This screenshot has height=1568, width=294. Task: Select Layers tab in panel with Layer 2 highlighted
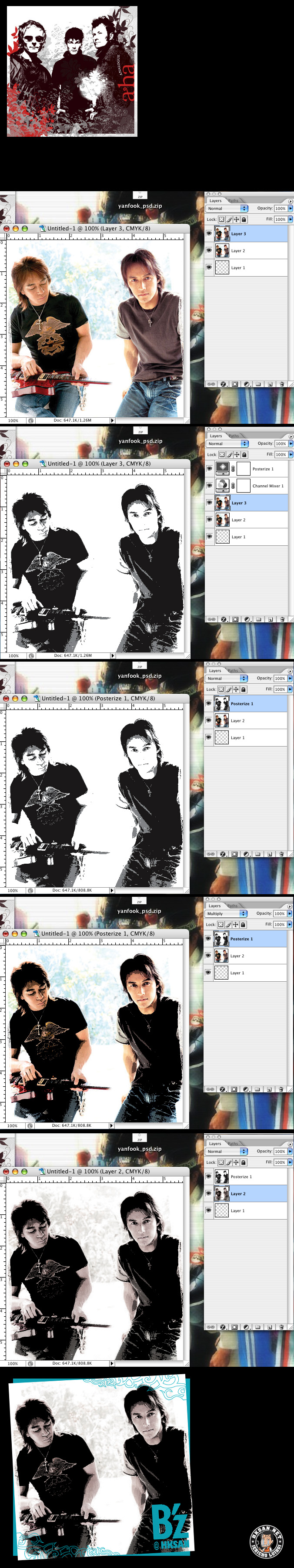click(x=216, y=1144)
